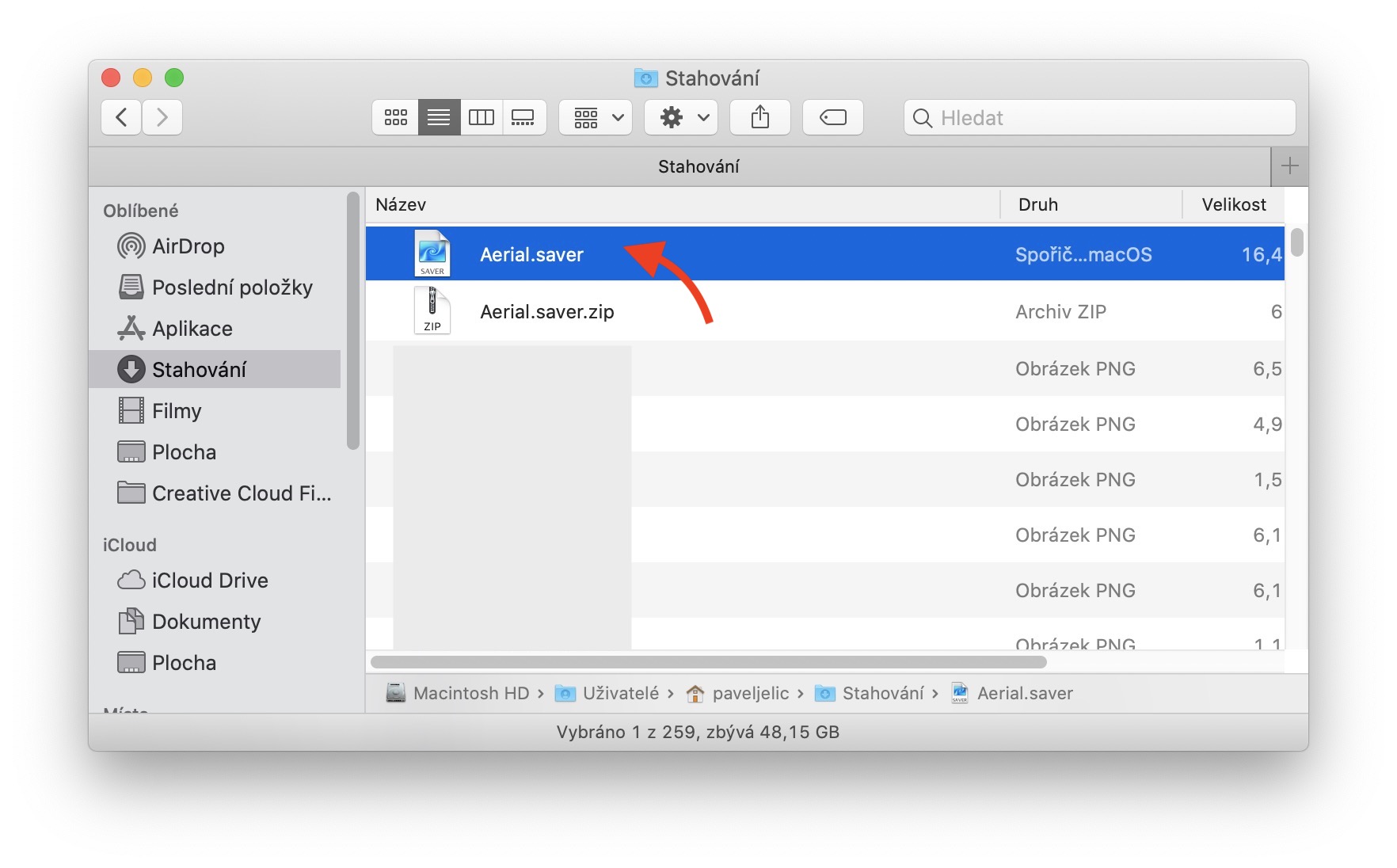Click Uživatelé in the path bar

(x=607, y=694)
